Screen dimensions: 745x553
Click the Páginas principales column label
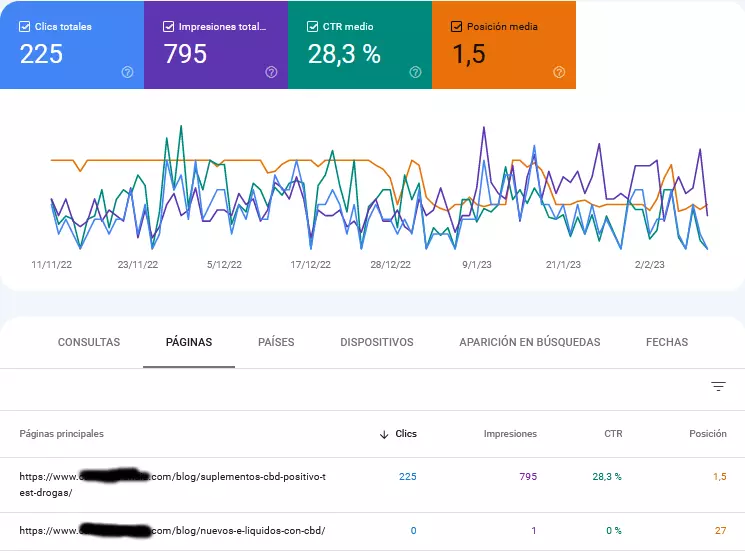(x=61, y=434)
